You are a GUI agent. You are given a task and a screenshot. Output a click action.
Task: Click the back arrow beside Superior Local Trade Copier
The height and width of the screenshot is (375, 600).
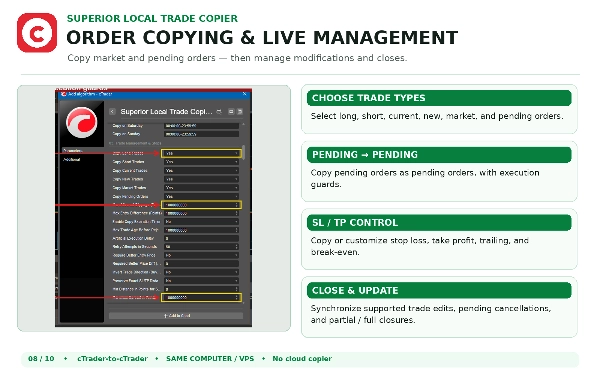click(112, 111)
